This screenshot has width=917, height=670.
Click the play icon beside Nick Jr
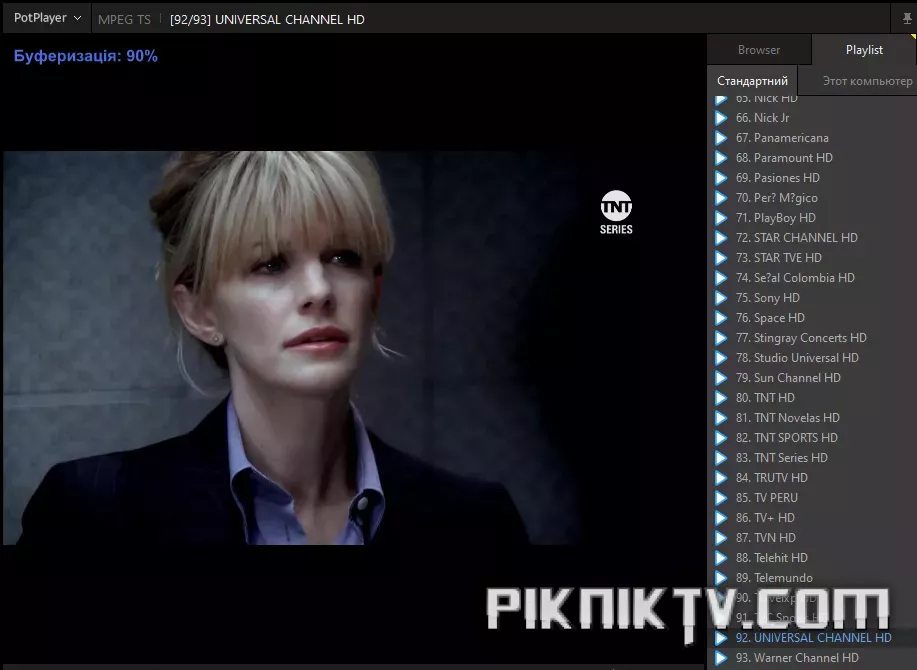[721, 118]
